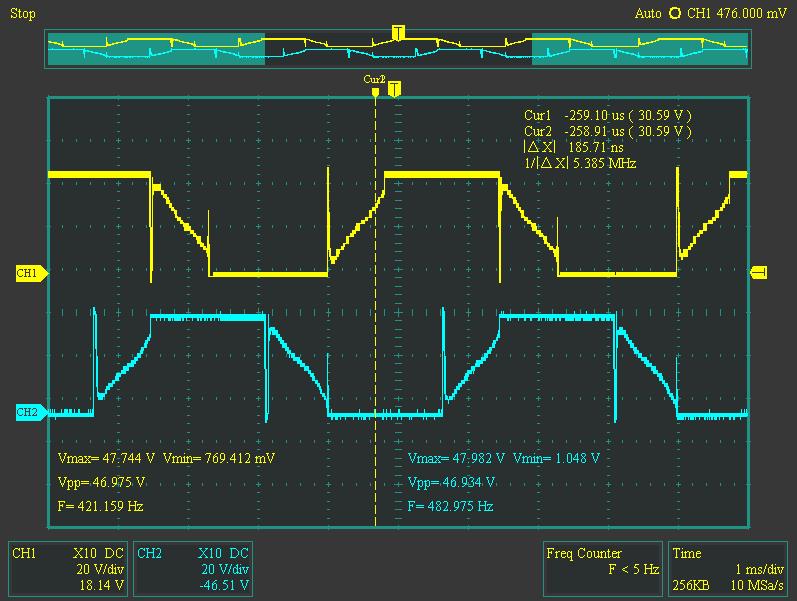Click the trigger position T marker above the graticule

point(394,89)
